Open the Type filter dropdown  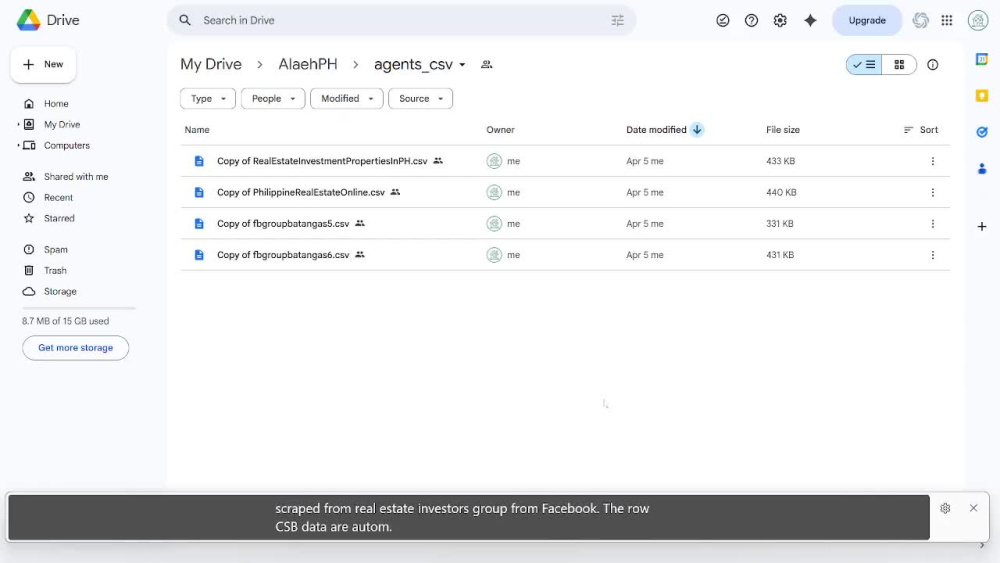click(x=208, y=99)
